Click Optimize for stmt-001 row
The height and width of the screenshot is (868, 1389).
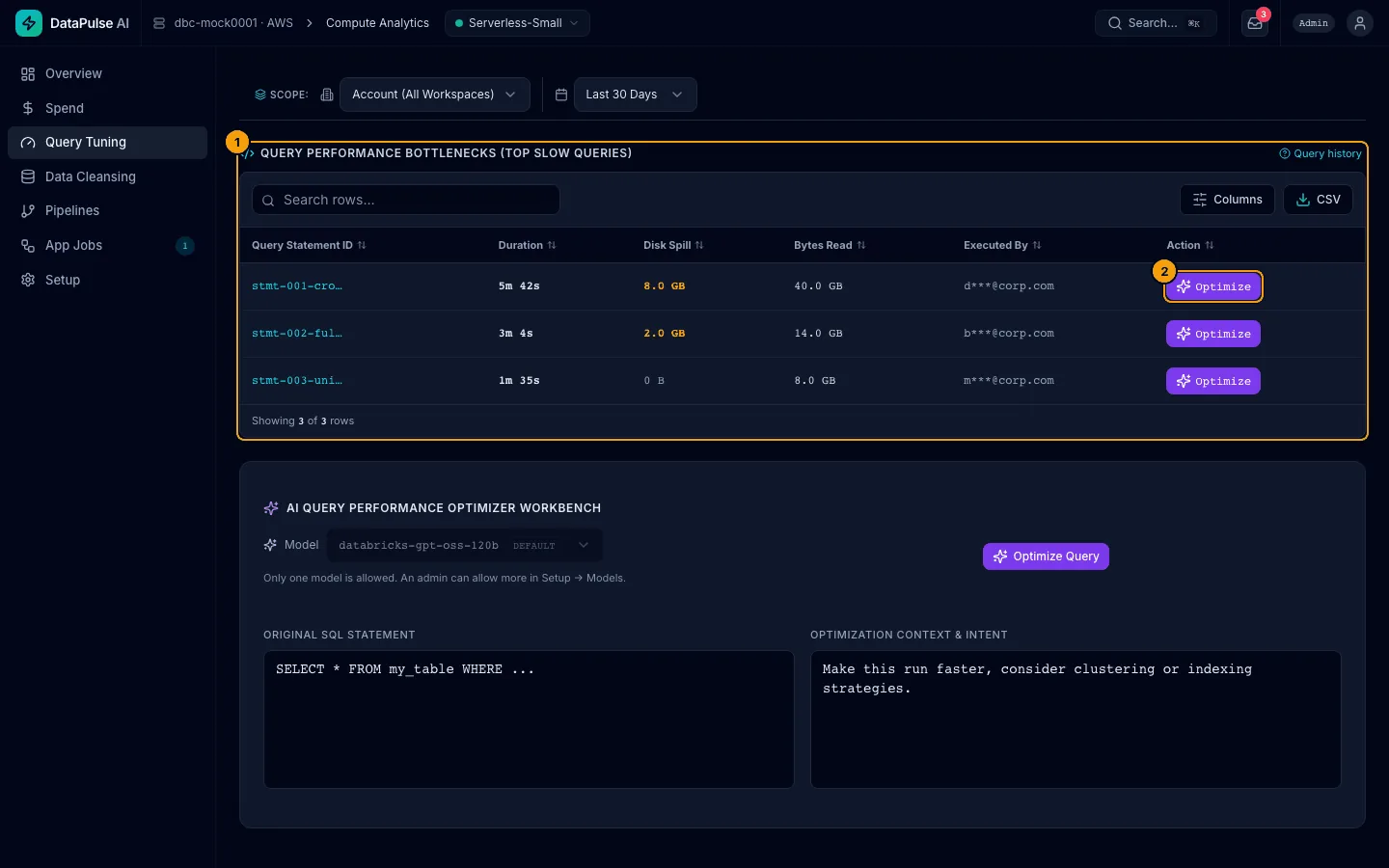coord(1213,286)
